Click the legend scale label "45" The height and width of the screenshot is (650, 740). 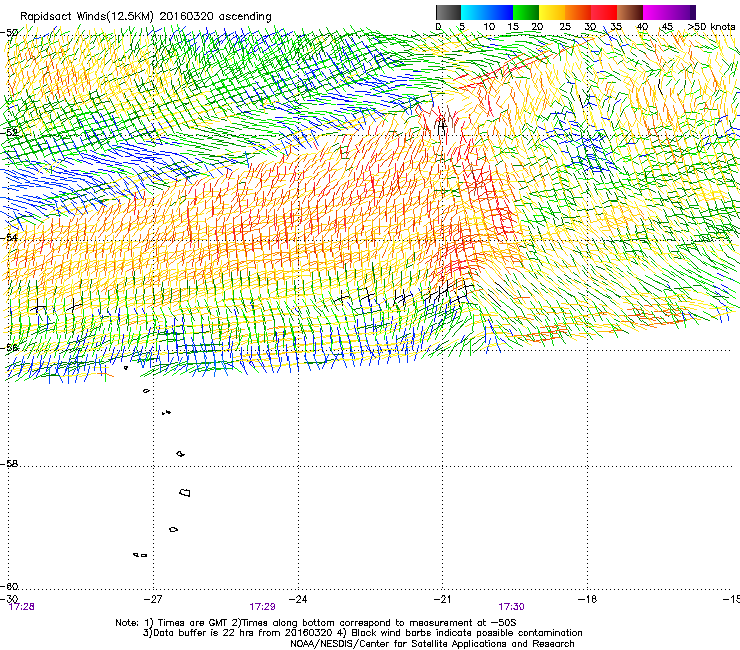pyautogui.click(x=667, y=27)
